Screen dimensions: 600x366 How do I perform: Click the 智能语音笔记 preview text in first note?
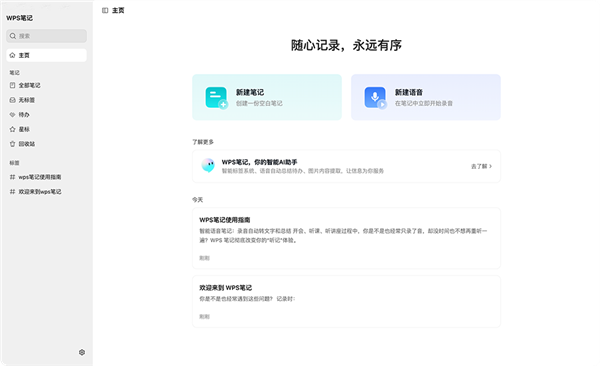343,235
